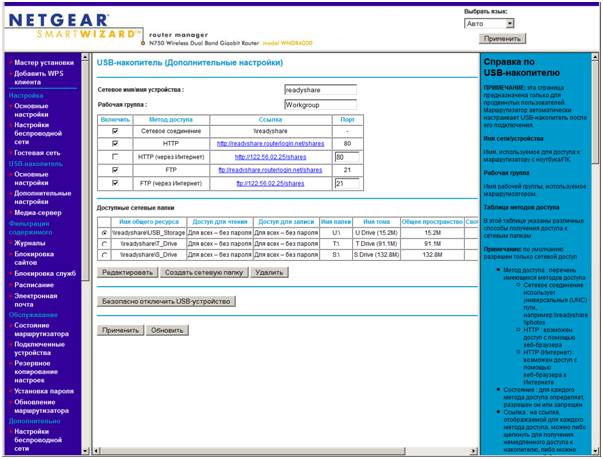Click scroll left arrow of horizontal scrollbar
This screenshot has width=603, height=459.
click(x=97, y=451)
